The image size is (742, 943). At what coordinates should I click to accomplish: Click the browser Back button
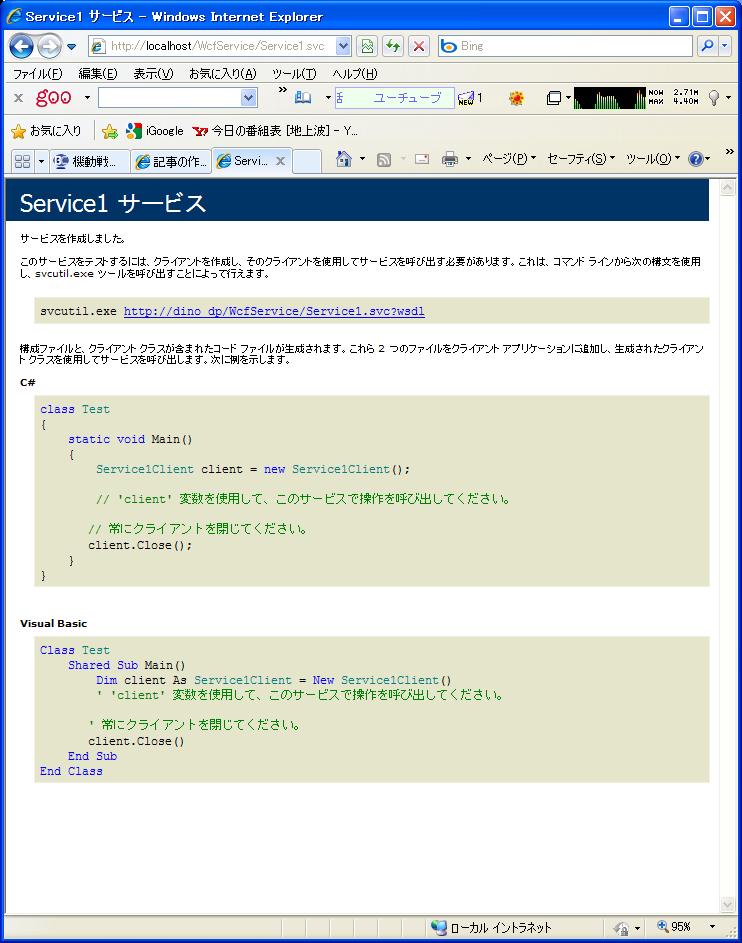coord(21,46)
